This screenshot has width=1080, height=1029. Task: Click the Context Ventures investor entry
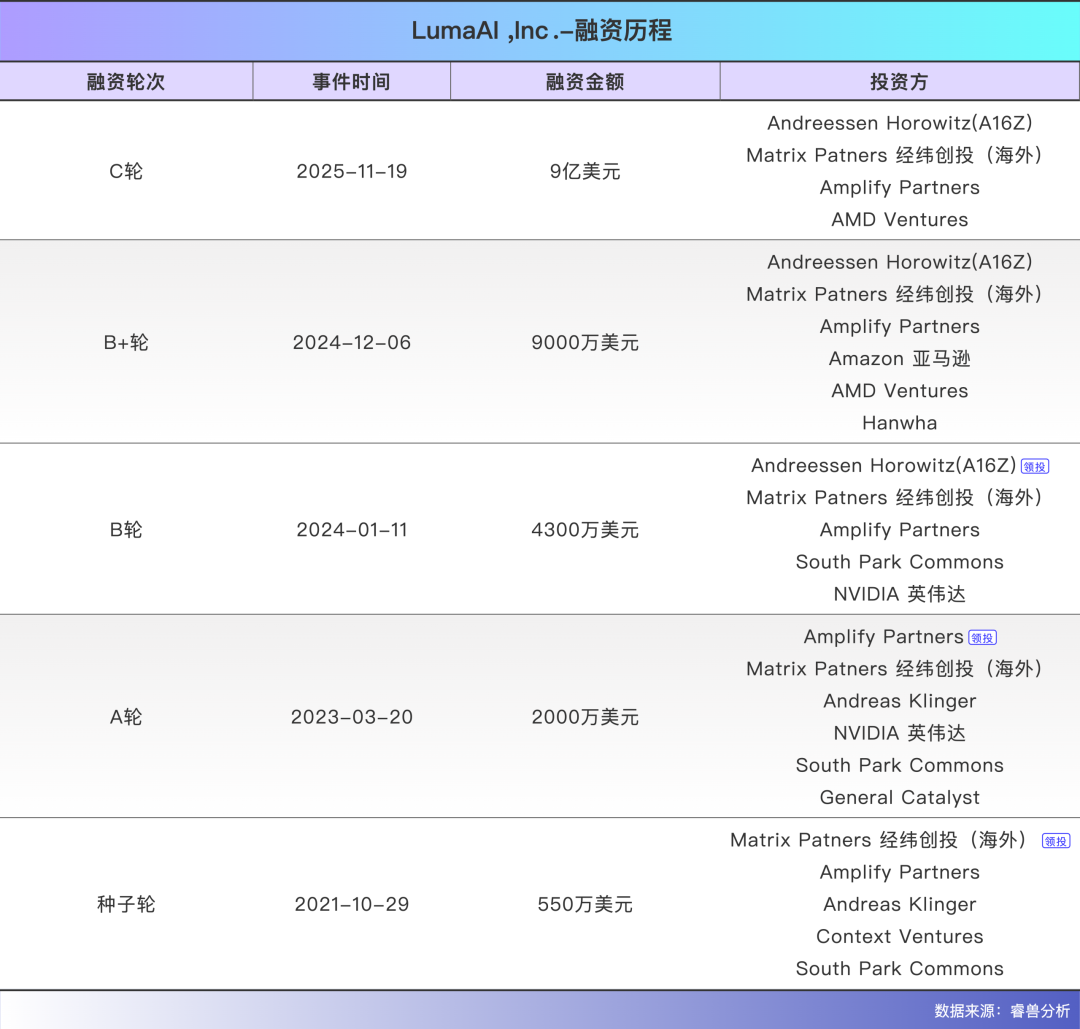point(900,936)
